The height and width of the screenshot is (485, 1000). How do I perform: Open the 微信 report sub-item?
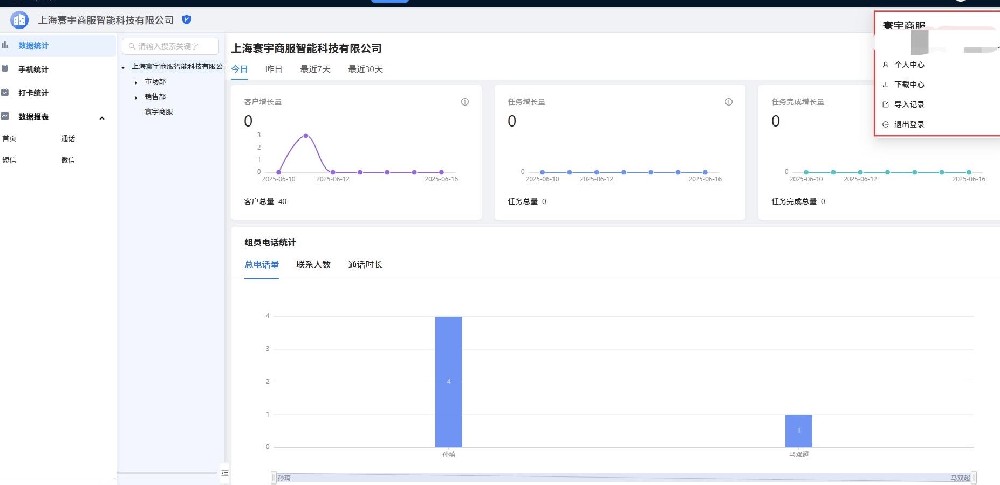[68, 160]
